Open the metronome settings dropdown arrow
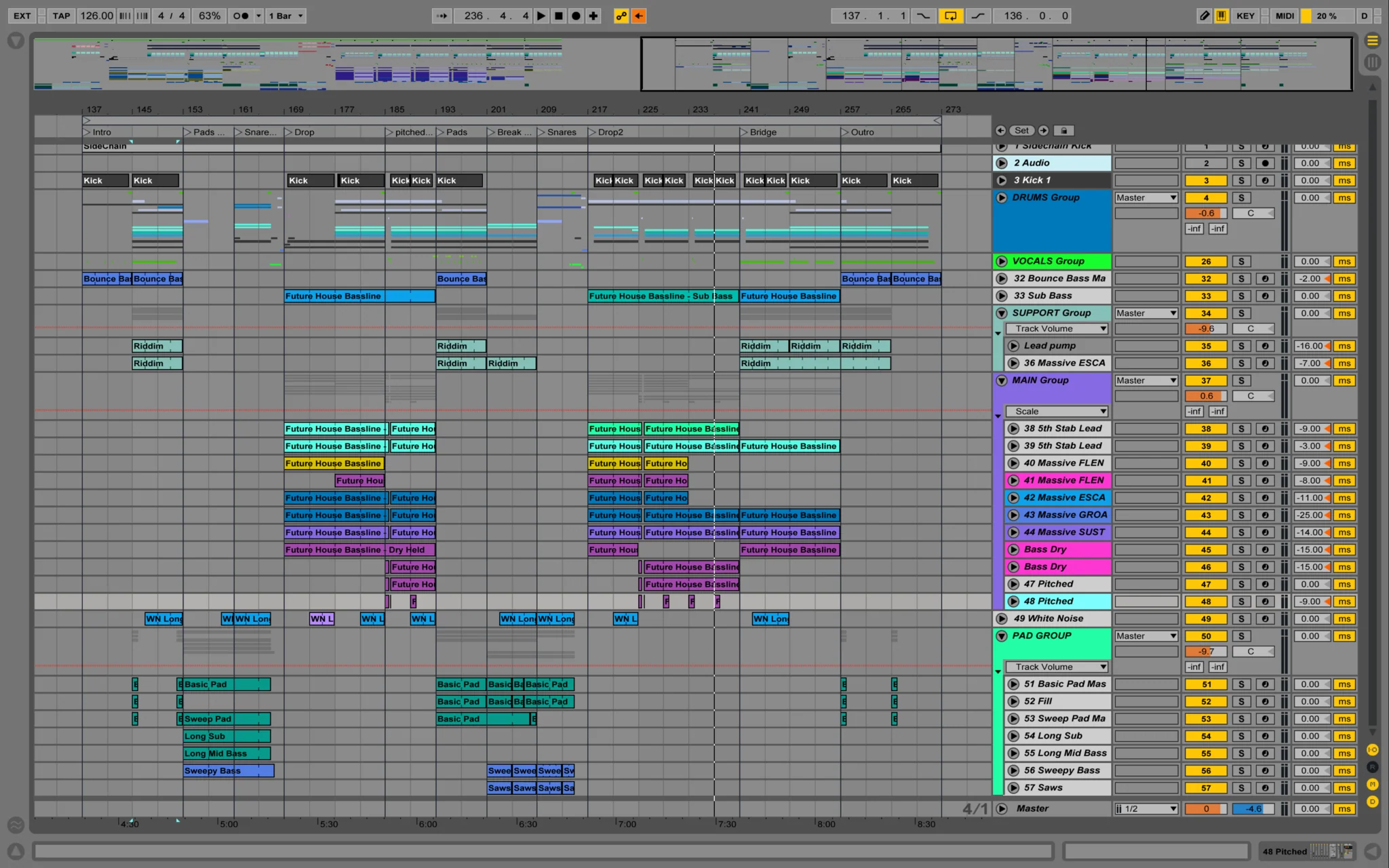 [258, 16]
